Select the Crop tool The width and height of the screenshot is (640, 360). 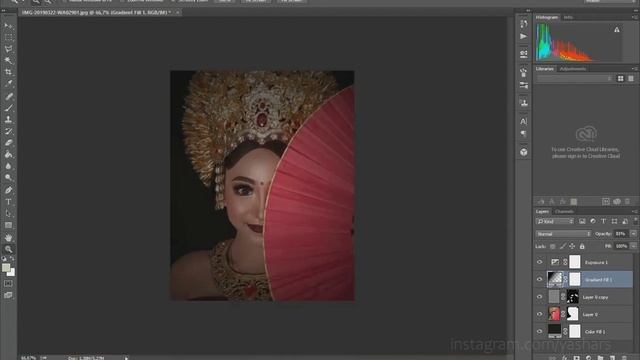coord(8,72)
